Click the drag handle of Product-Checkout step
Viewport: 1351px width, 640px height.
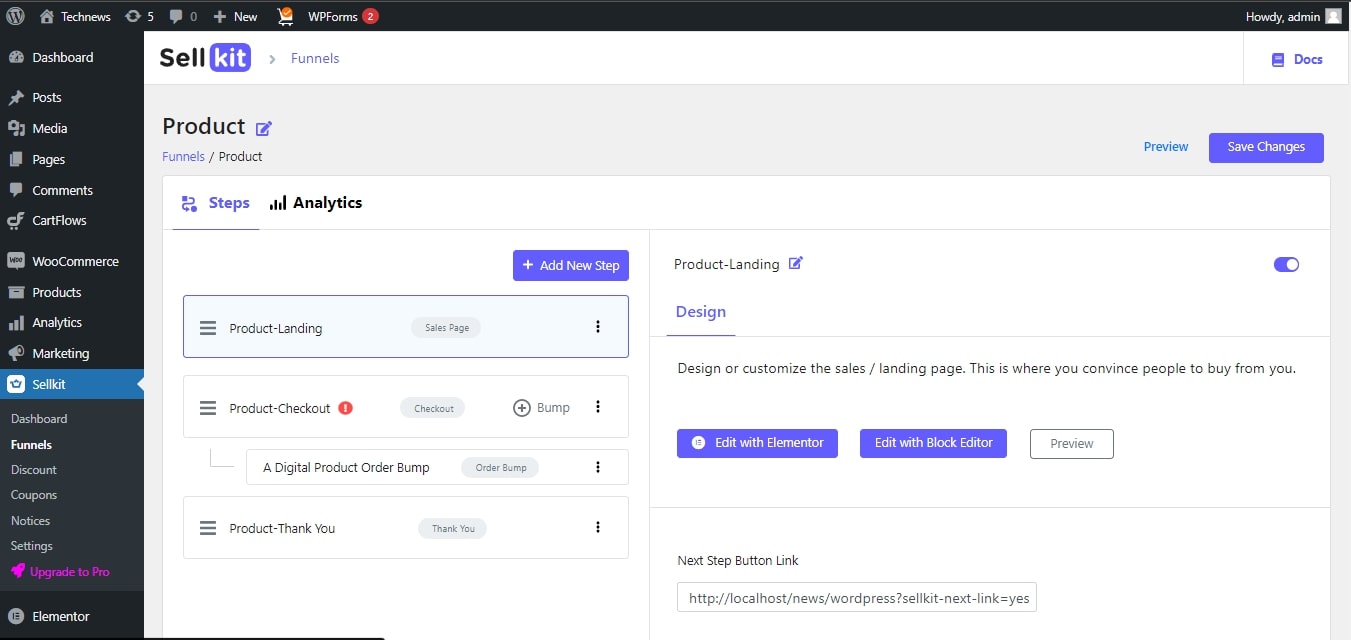[208, 408]
